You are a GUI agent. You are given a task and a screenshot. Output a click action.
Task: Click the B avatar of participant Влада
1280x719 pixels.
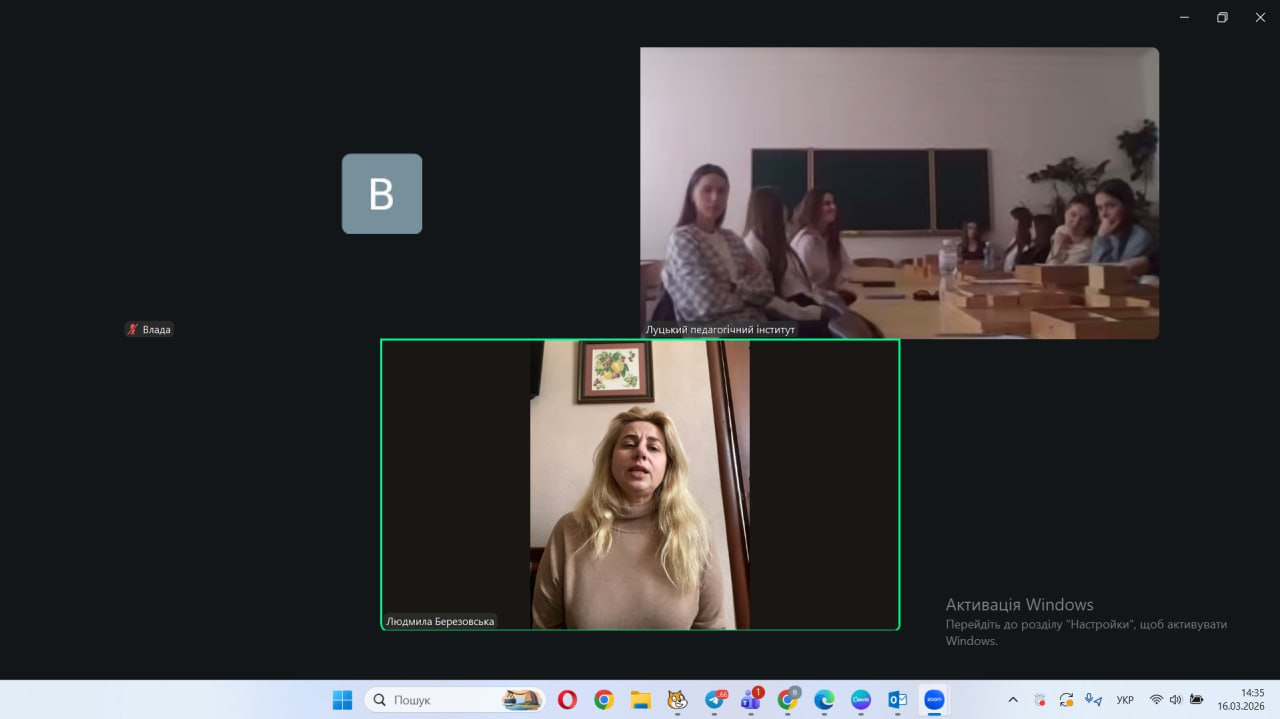[x=382, y=194]
